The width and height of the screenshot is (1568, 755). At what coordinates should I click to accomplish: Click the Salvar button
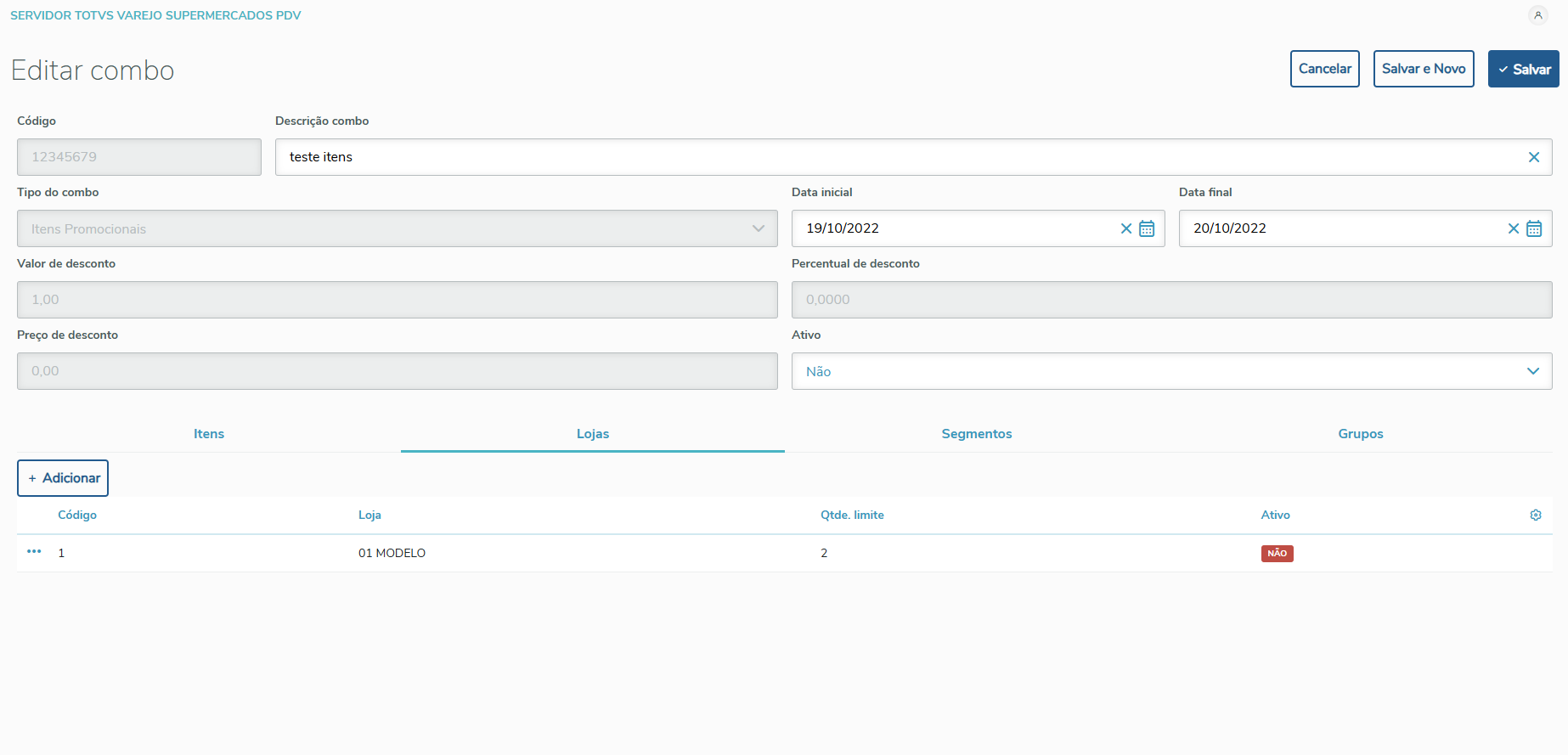tap(1523, 69)
